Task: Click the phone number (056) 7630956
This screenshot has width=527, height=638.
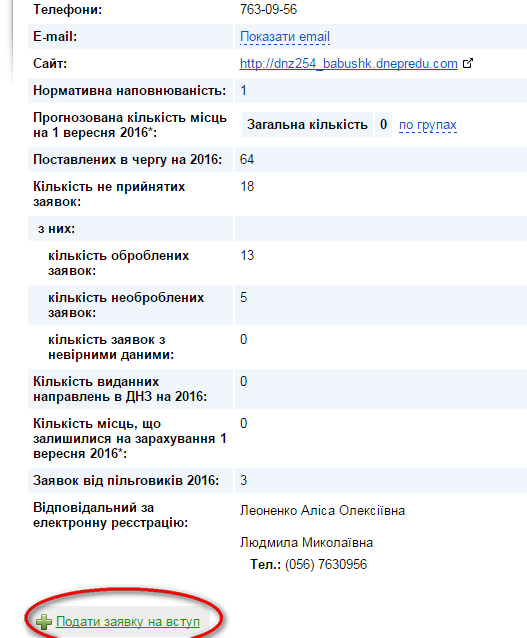Action: [x=326, y=564]
